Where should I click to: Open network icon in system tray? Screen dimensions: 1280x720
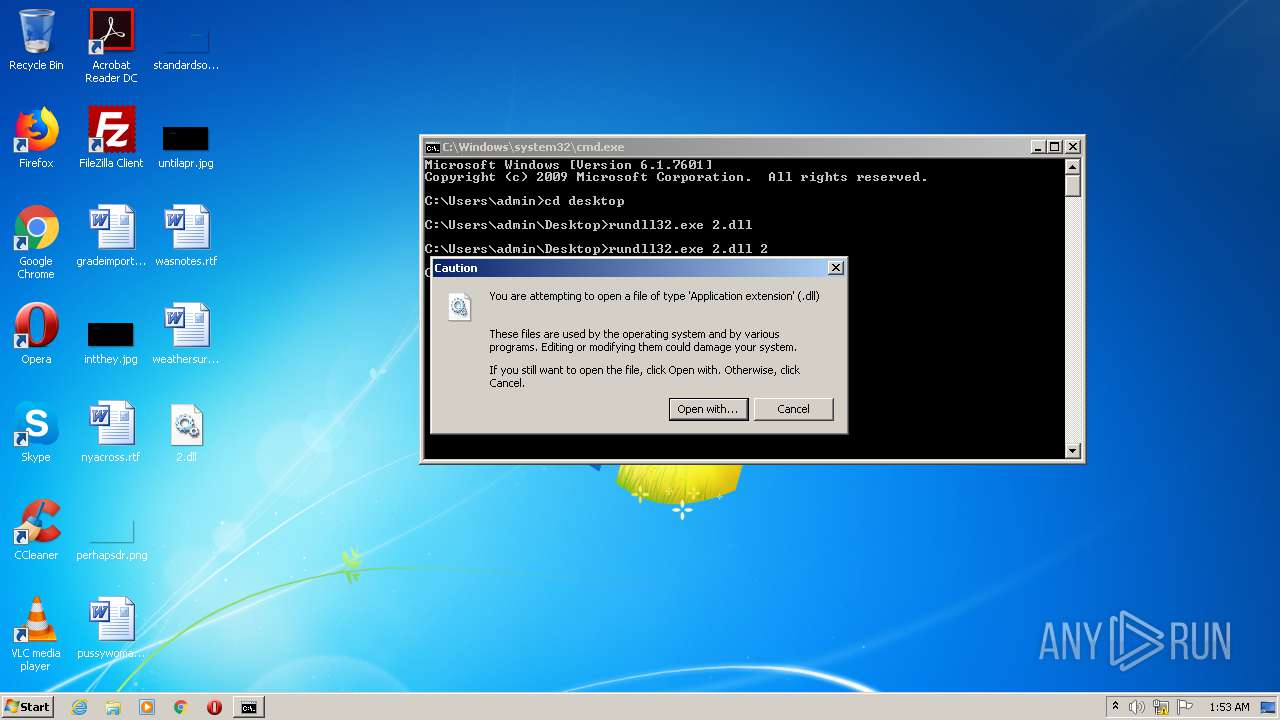click(x=1161, y=707)
